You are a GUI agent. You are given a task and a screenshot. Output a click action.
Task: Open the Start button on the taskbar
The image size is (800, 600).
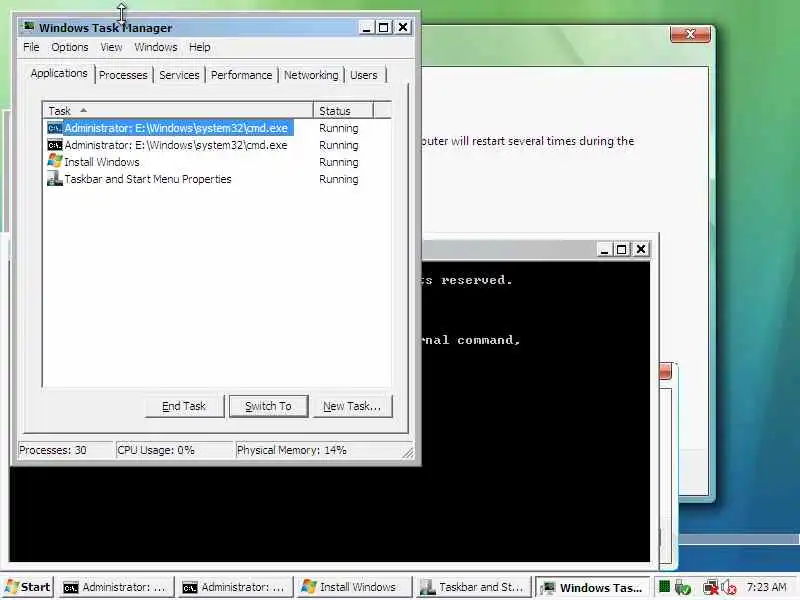click(x=28, y=587)
